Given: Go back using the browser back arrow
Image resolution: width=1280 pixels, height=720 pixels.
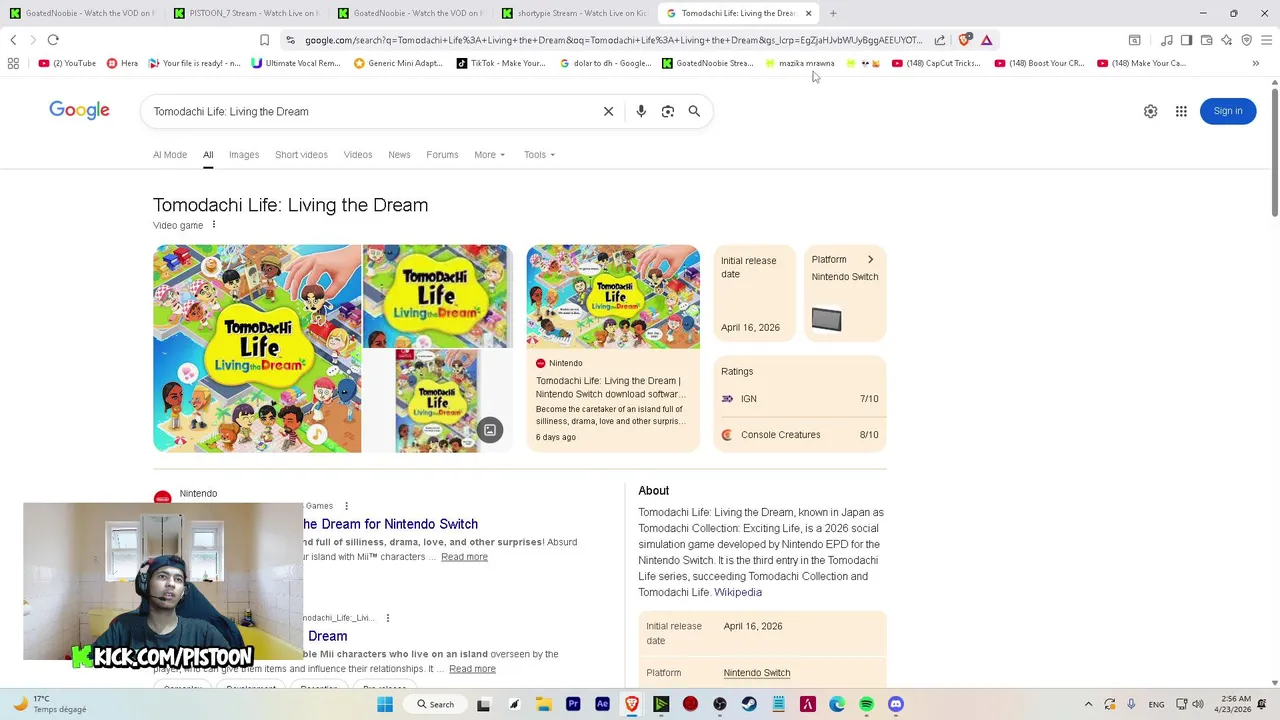Looking at the screenshot, I should [13, 40].
